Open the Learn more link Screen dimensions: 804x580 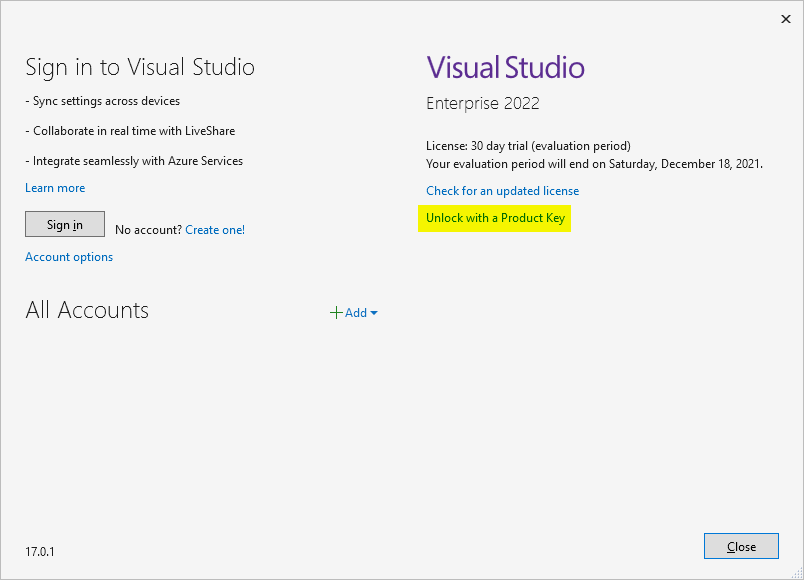(55, 188)
